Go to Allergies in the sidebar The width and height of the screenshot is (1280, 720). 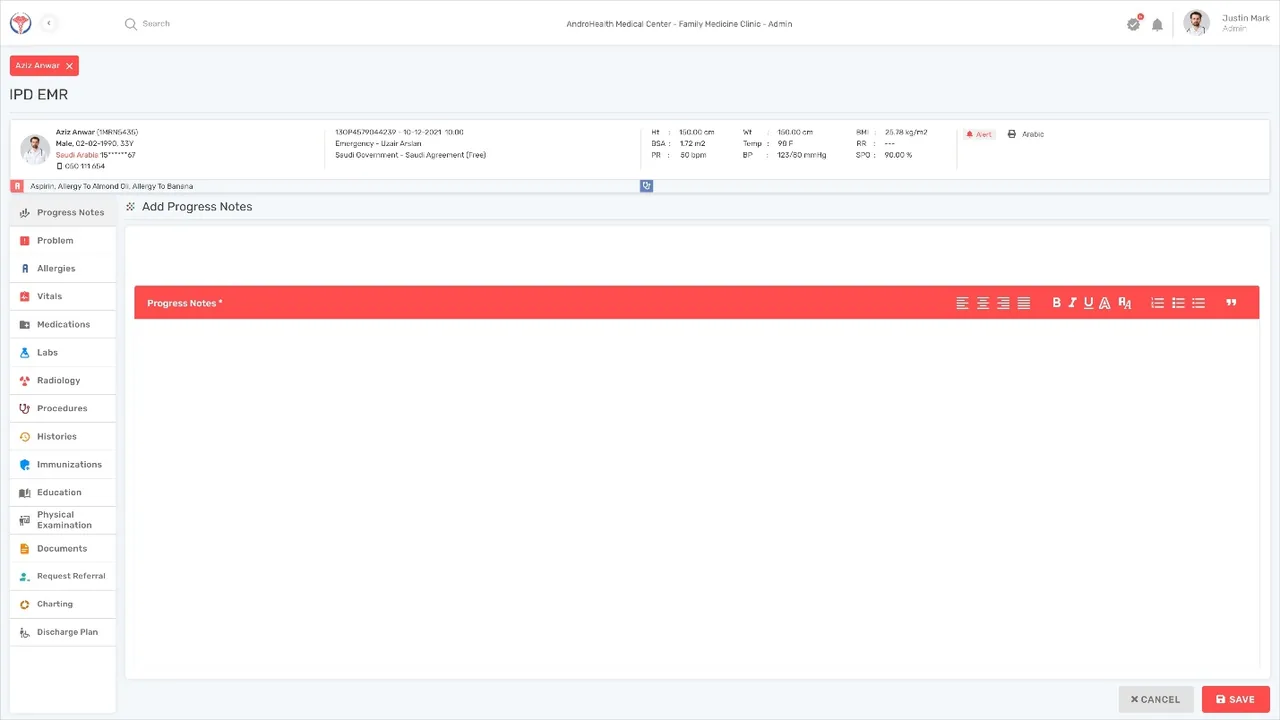[x=62, y=268]
